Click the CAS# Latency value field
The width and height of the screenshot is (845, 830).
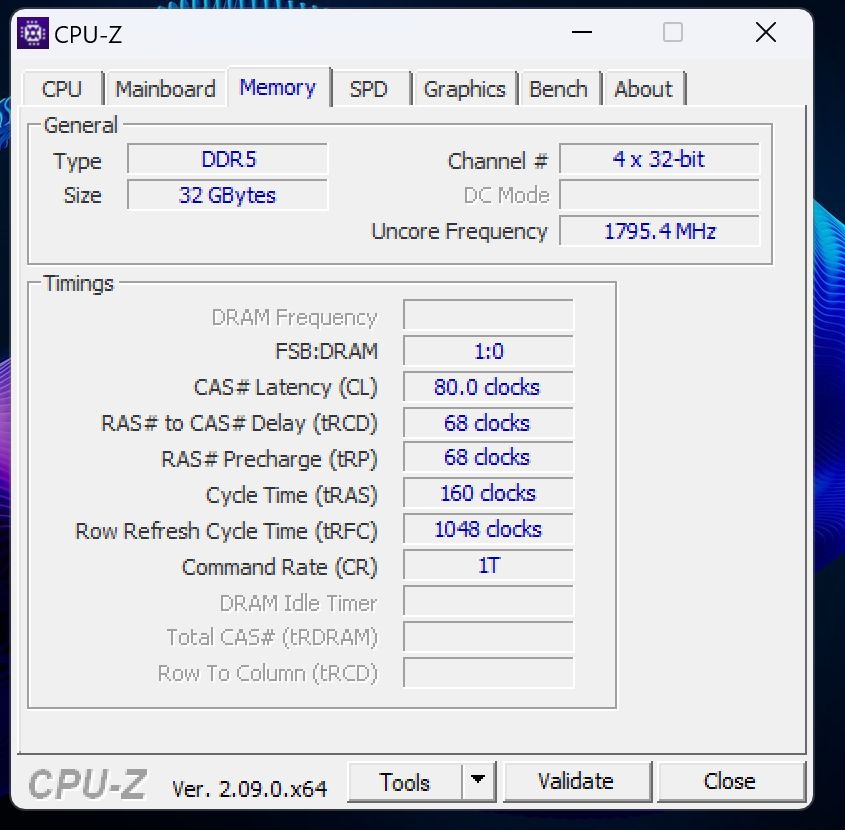pyautogui.click(x=488, y=387)
